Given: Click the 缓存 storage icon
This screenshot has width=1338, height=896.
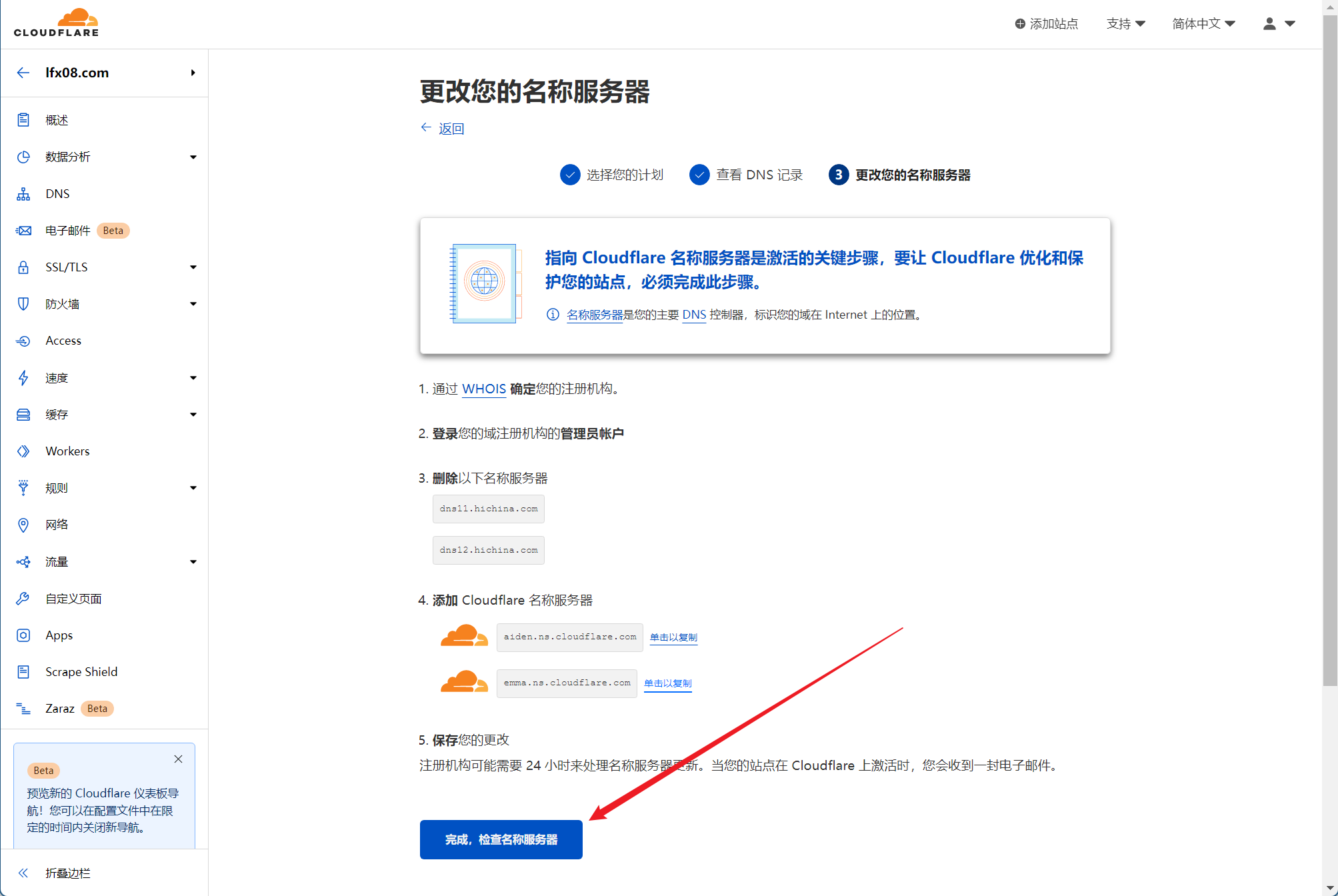Looking at the screenshot, I should click(x=23, y=415).
